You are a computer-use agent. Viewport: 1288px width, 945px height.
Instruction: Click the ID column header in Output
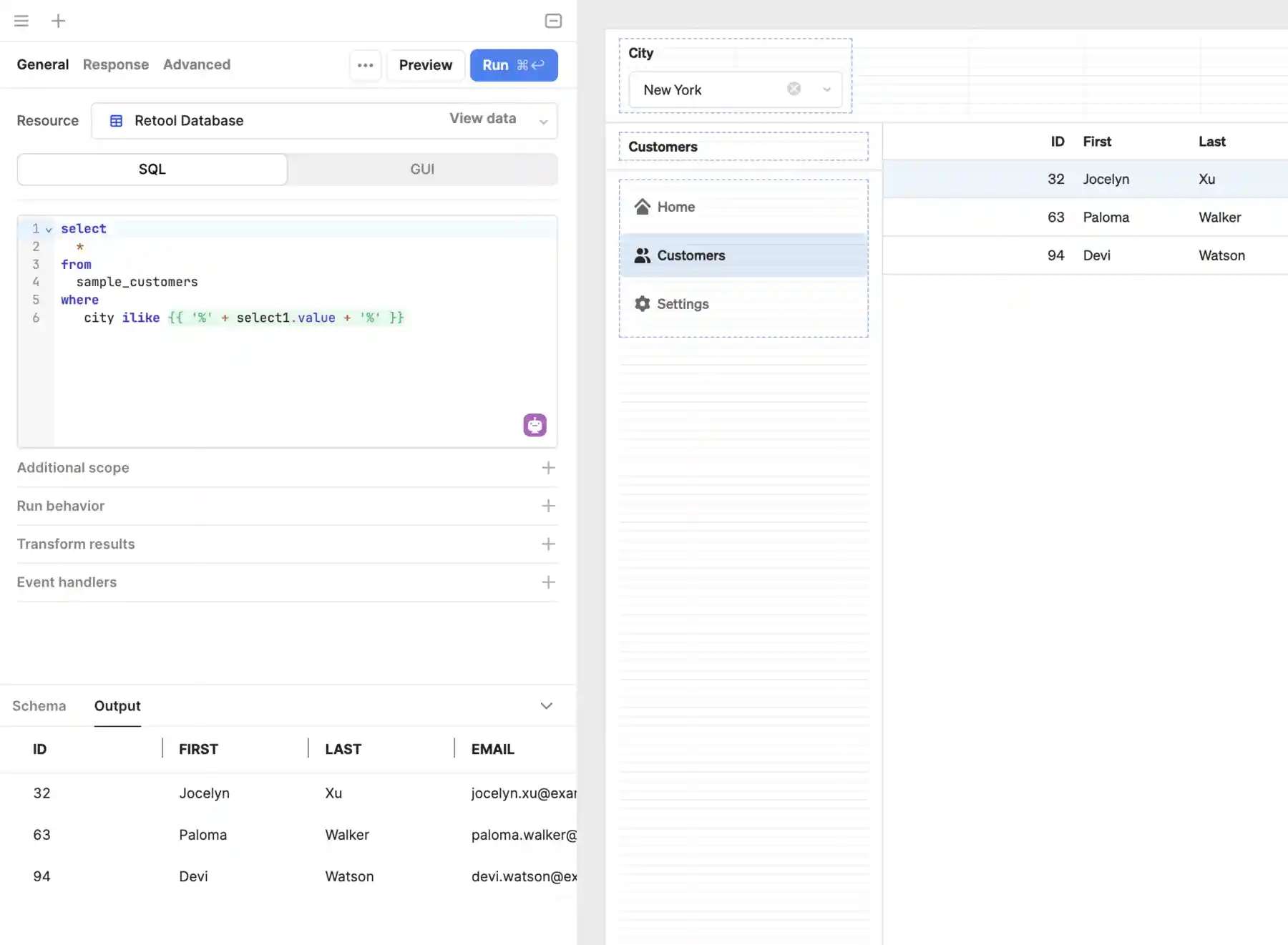point(40,749)
